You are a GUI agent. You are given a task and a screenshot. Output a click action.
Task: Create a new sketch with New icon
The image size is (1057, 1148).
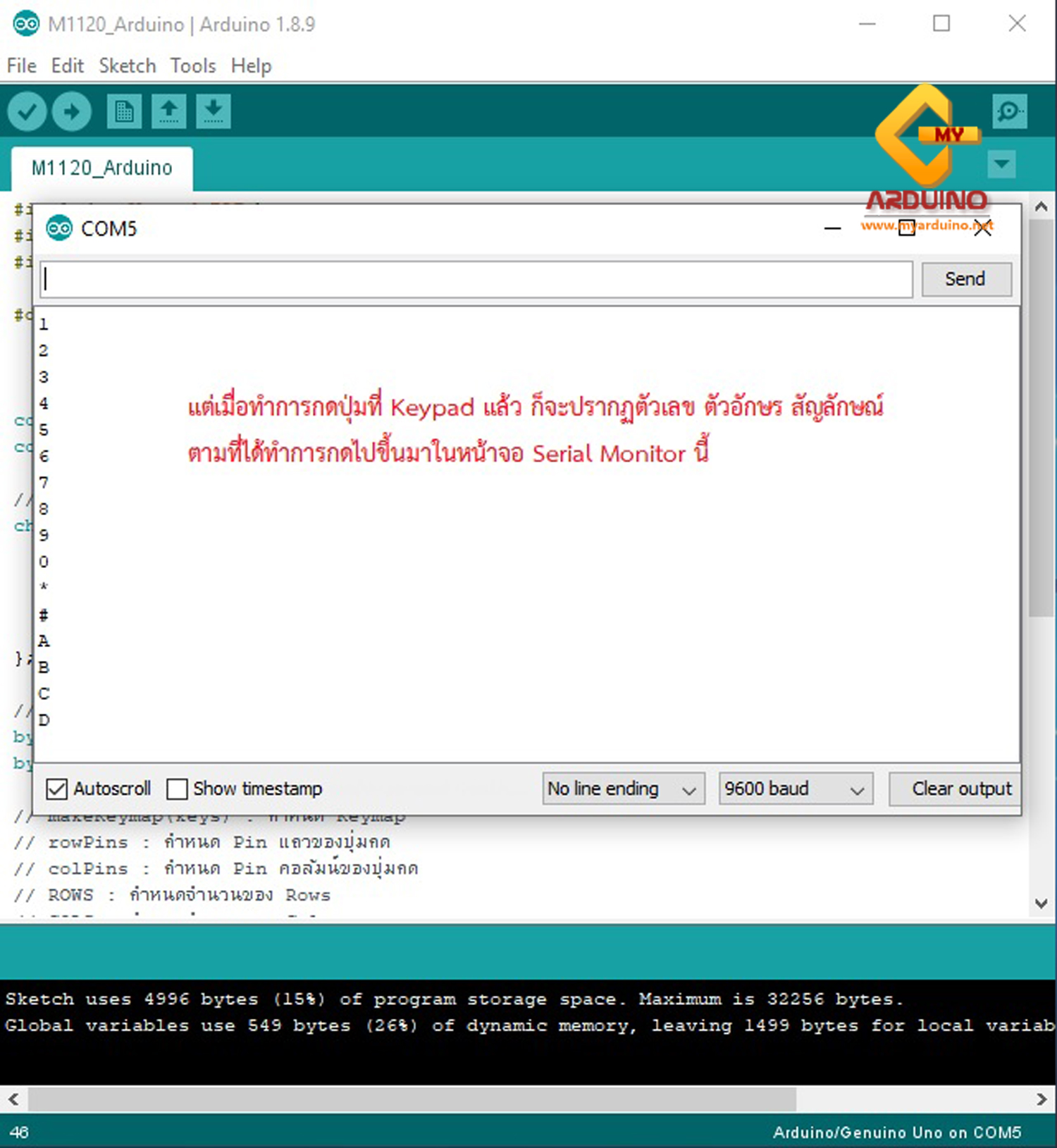pos(124,111)
